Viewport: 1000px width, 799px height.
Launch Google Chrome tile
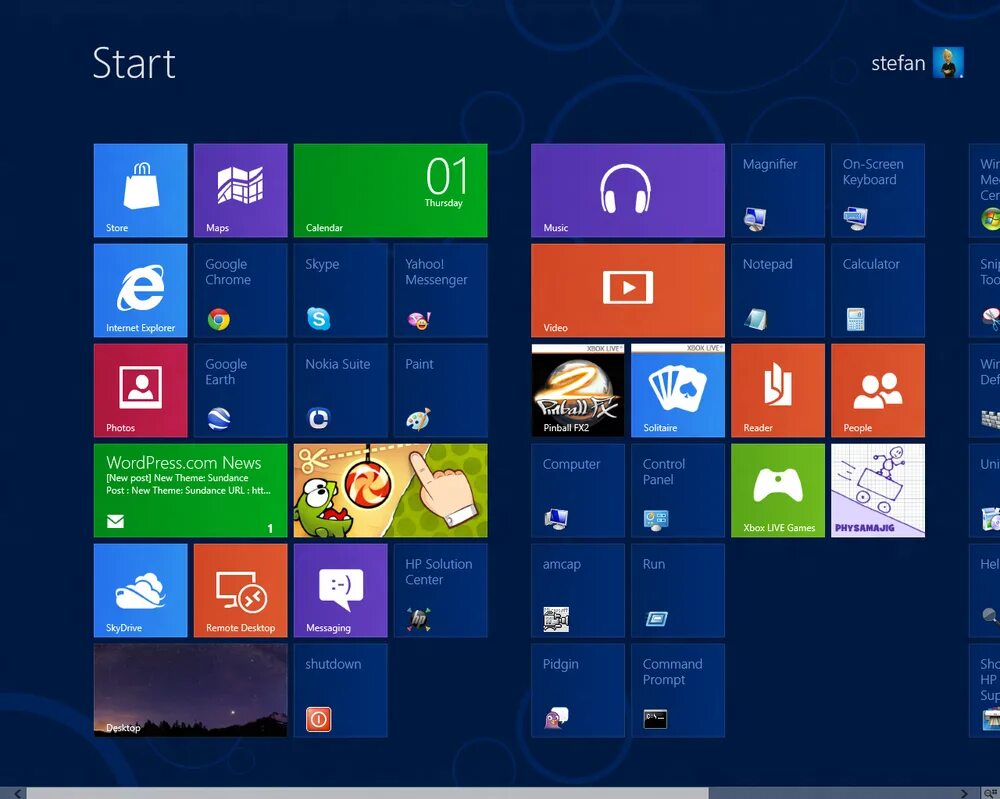pos(240,290)
